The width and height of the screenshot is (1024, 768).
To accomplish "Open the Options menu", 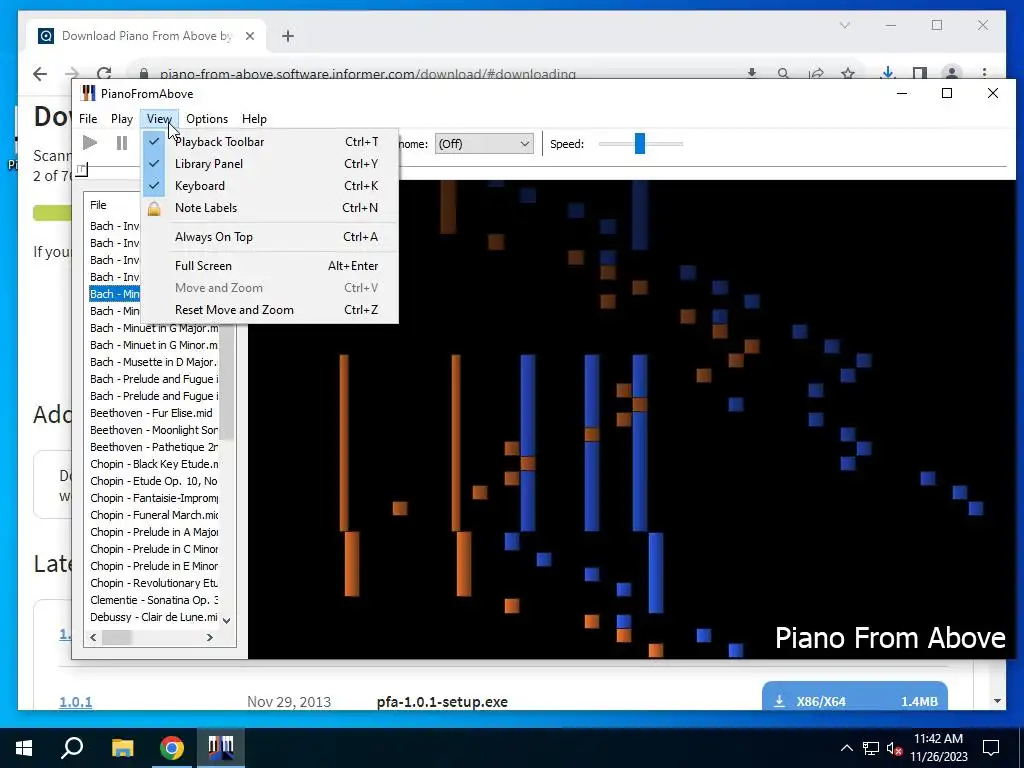I will (207, 119).
